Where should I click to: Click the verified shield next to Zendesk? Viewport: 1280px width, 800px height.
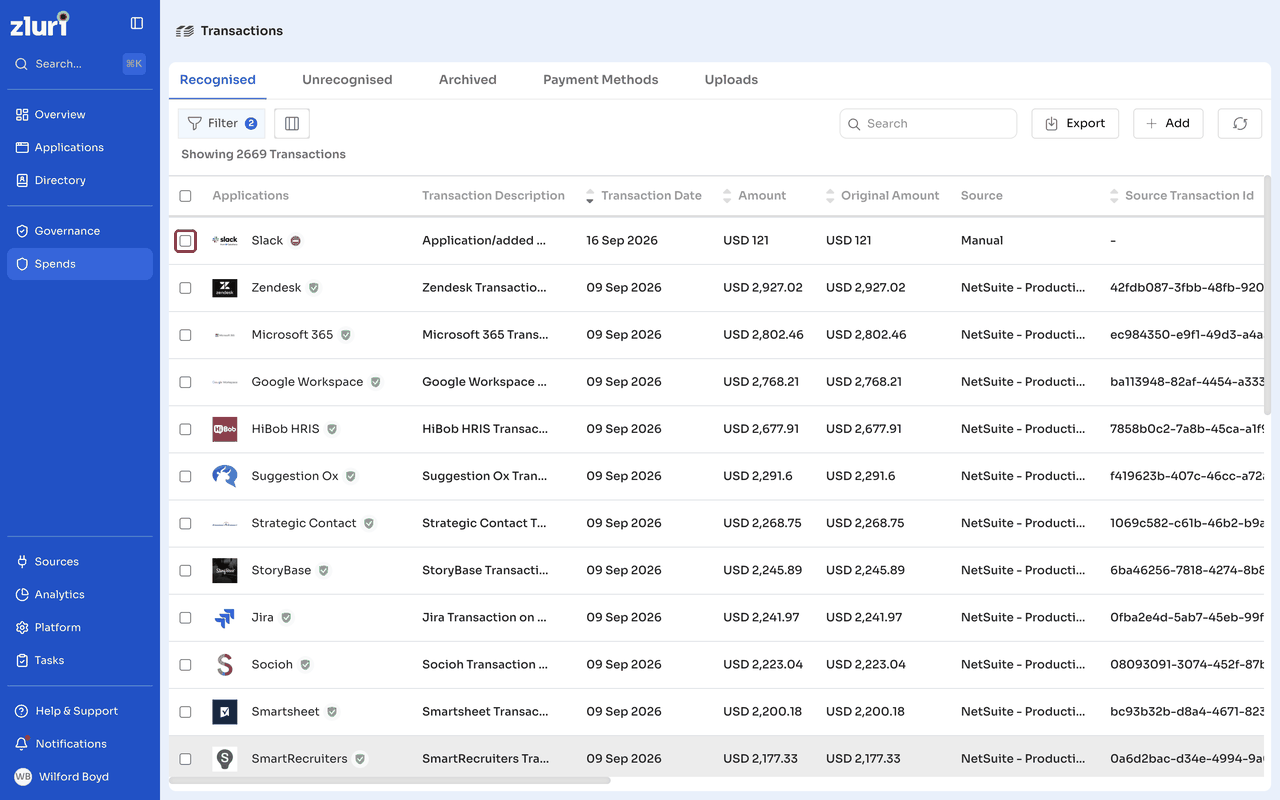[x=314, y=288]
